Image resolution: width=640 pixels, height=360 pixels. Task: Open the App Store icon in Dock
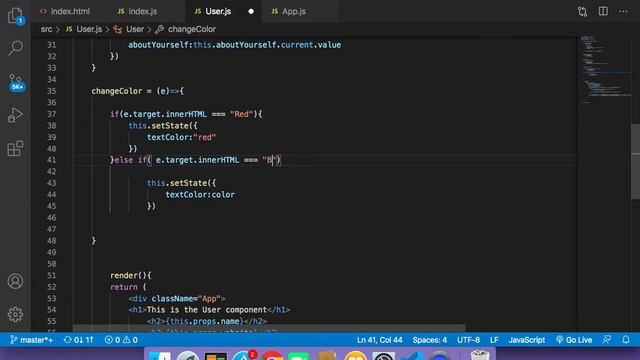pos(243,356)
